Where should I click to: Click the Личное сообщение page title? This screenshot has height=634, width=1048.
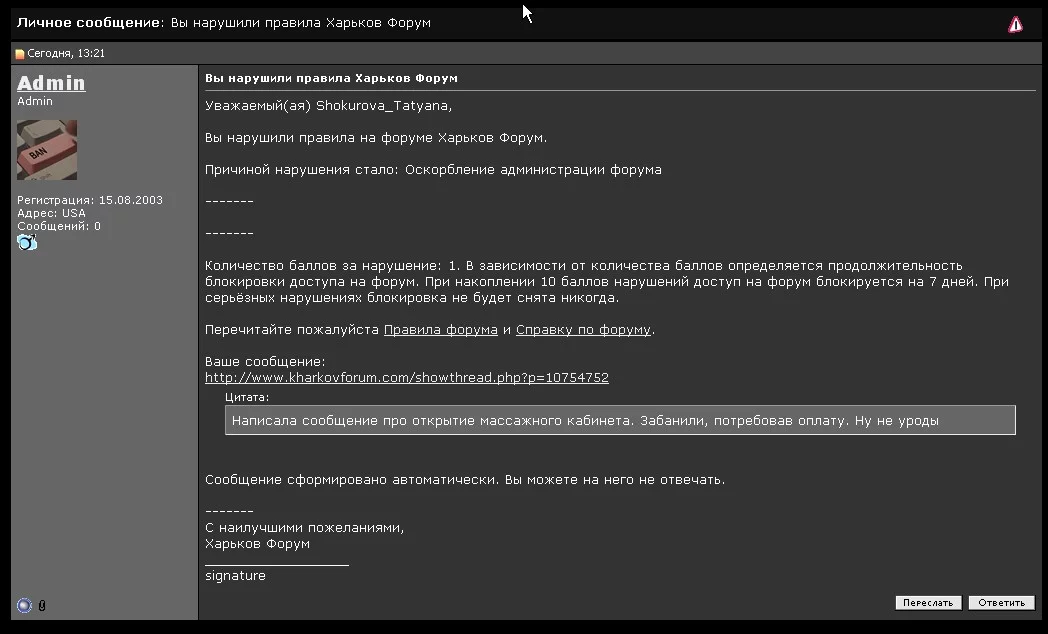[88, 22]
